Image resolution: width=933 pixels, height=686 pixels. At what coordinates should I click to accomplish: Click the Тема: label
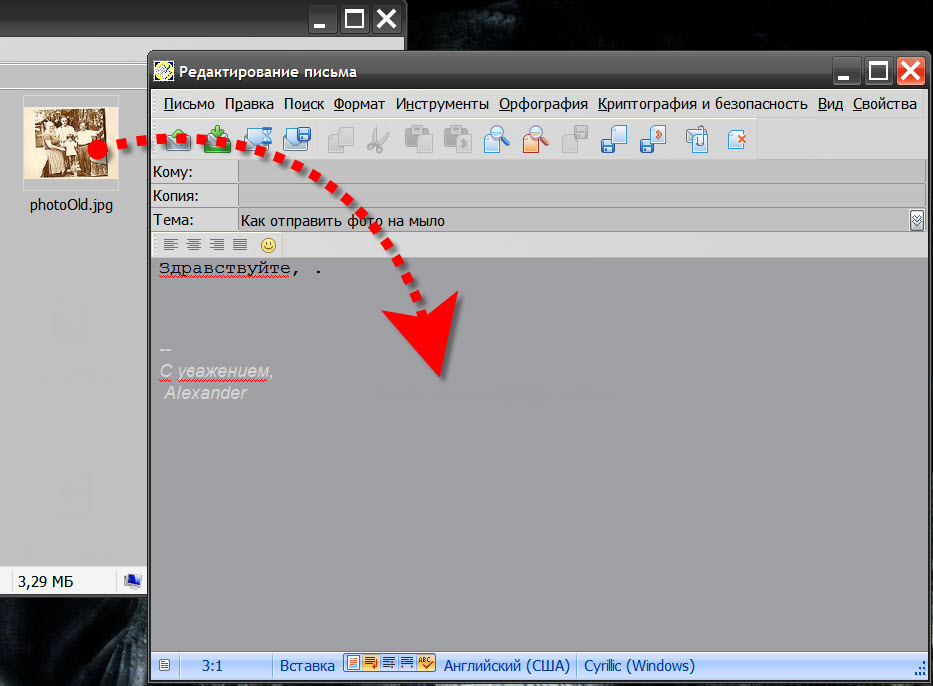coord(195,220)
